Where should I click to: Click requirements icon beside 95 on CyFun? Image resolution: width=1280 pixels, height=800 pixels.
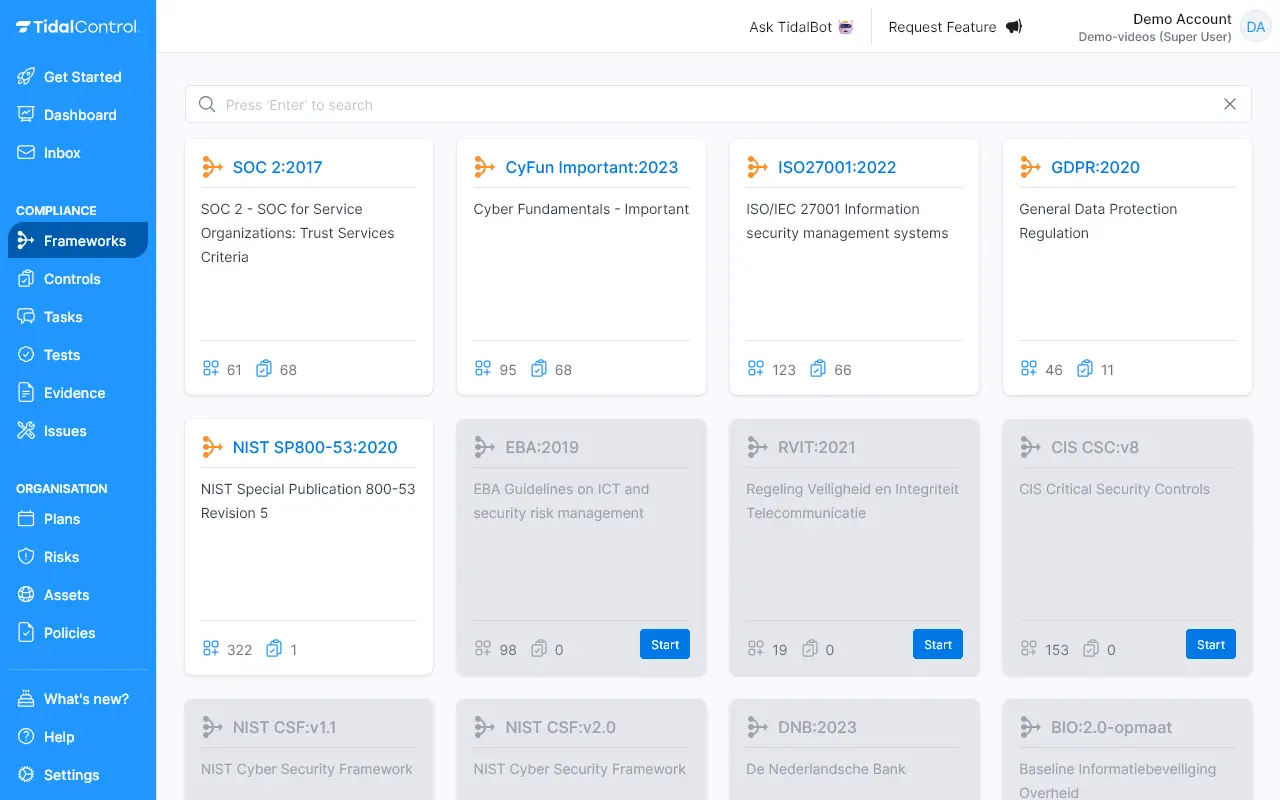click(483, 369)
